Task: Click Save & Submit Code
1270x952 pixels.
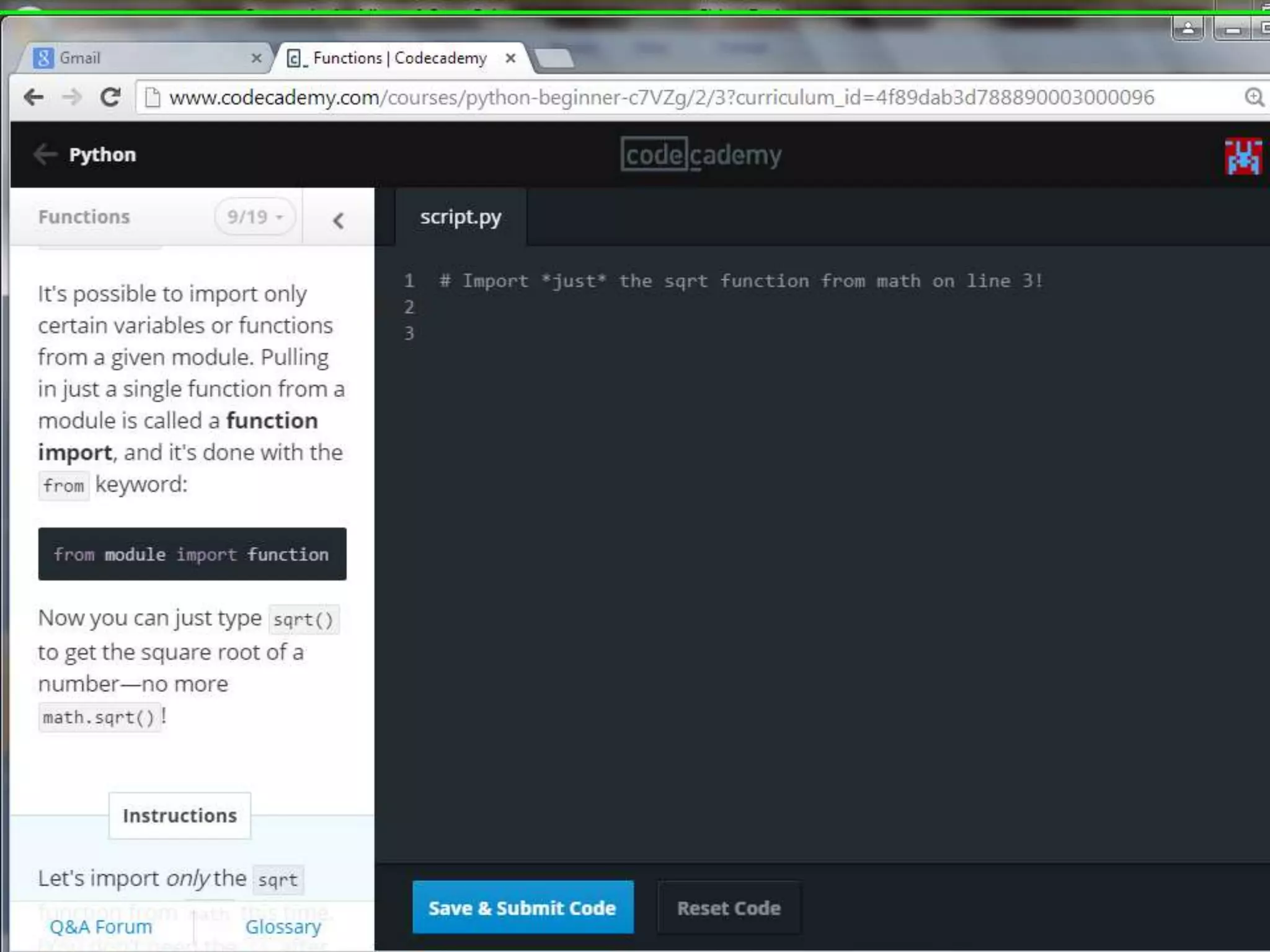Action: tap(523, 907)
